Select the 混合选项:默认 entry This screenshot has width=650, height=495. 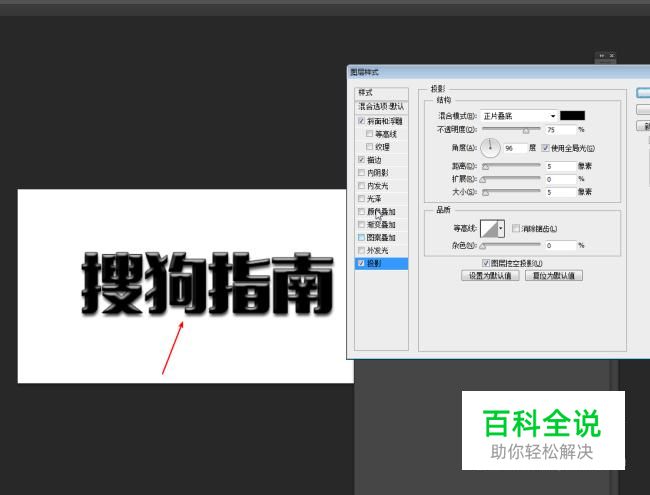point(381,107)
